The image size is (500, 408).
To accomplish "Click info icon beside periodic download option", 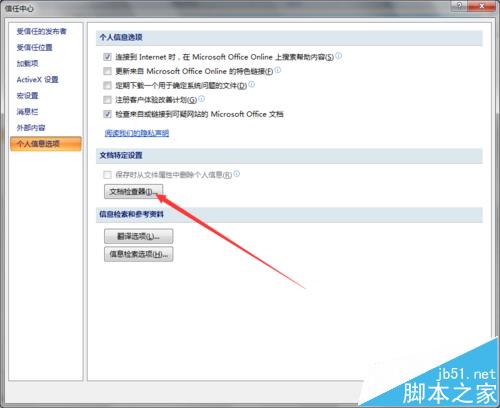I will click(x=252, y=84).
